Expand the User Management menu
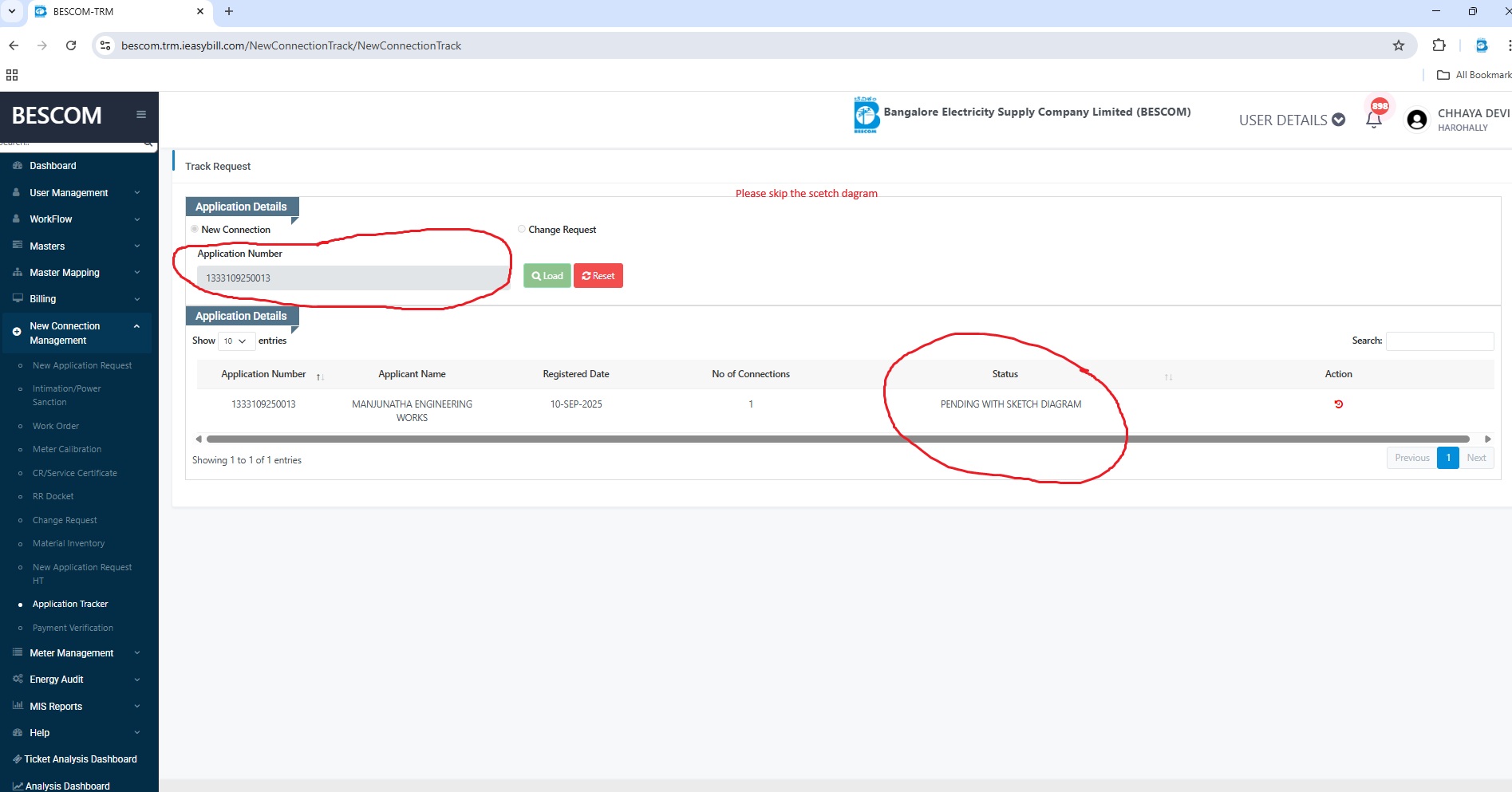 tap(77, 193)
